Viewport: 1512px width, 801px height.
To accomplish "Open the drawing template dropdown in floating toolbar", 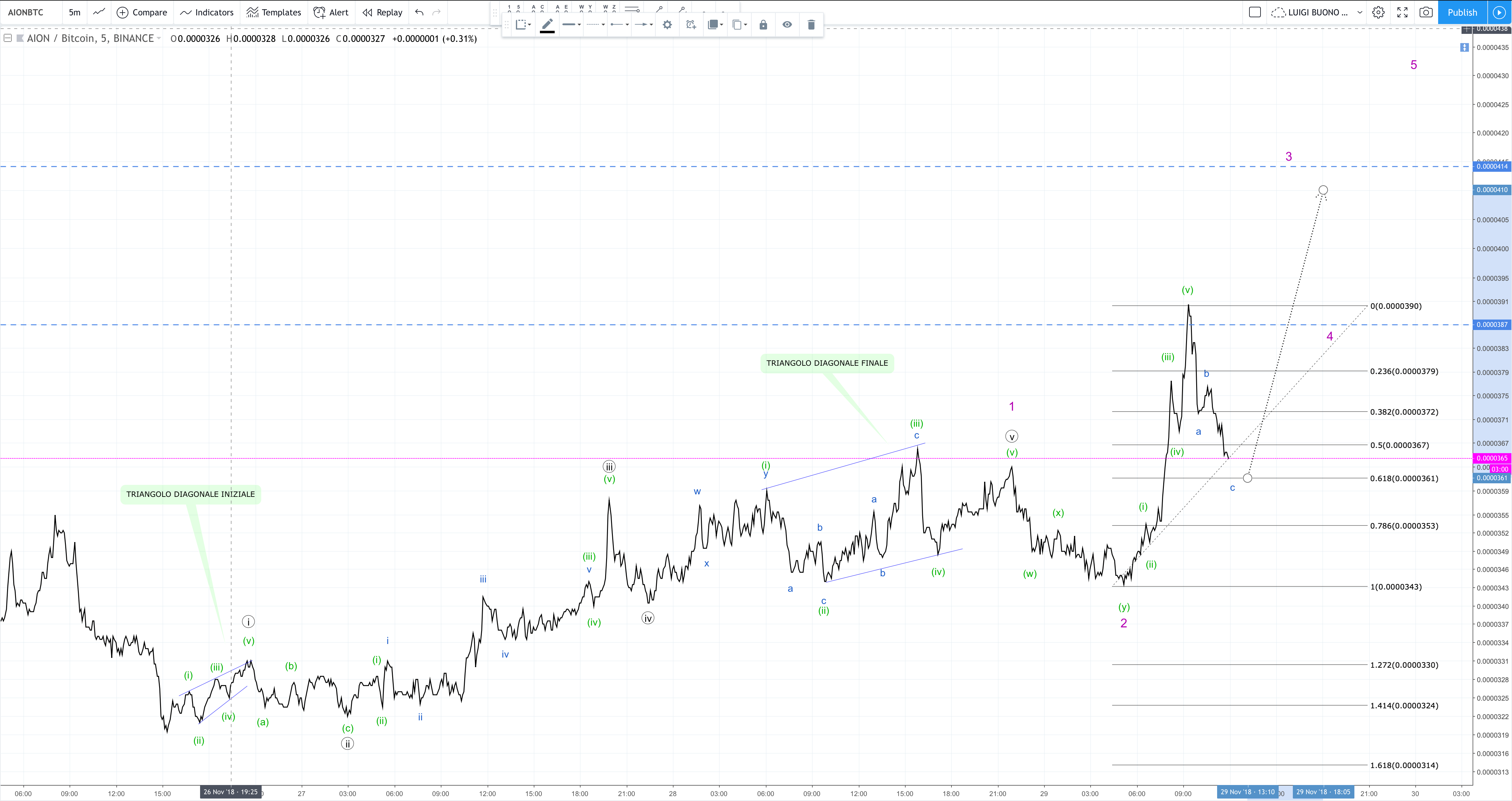I will (x=523, y=25).
